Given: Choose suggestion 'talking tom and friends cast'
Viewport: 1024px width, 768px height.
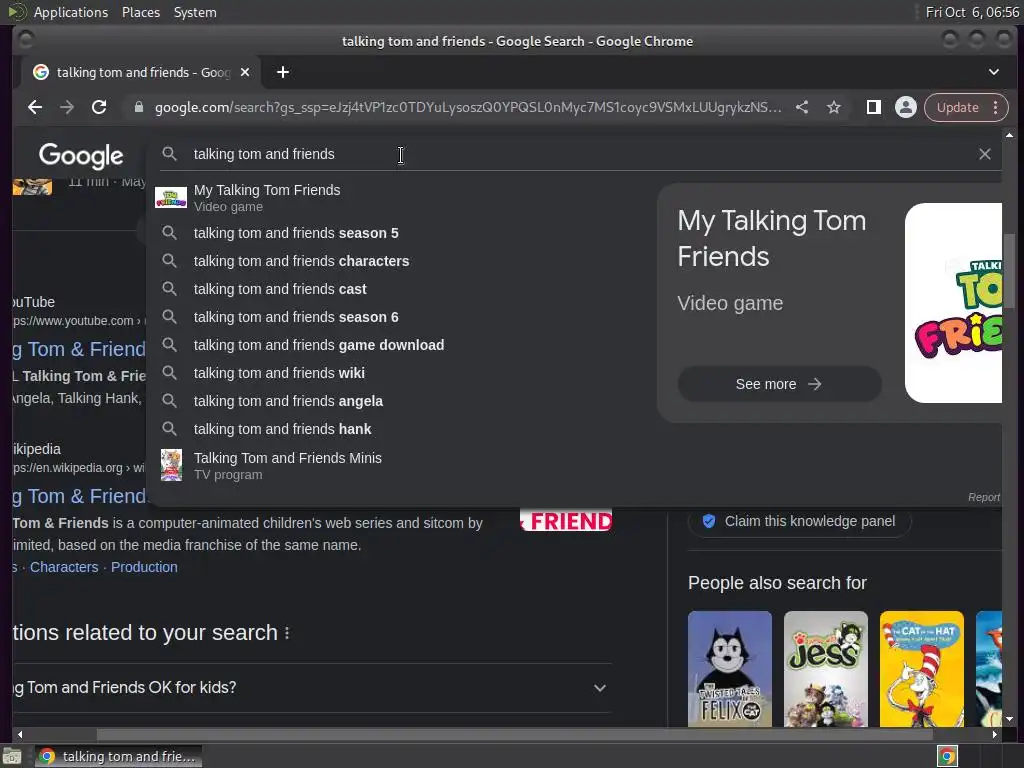Looking at the screenshot, I should [x=402, y=289].
